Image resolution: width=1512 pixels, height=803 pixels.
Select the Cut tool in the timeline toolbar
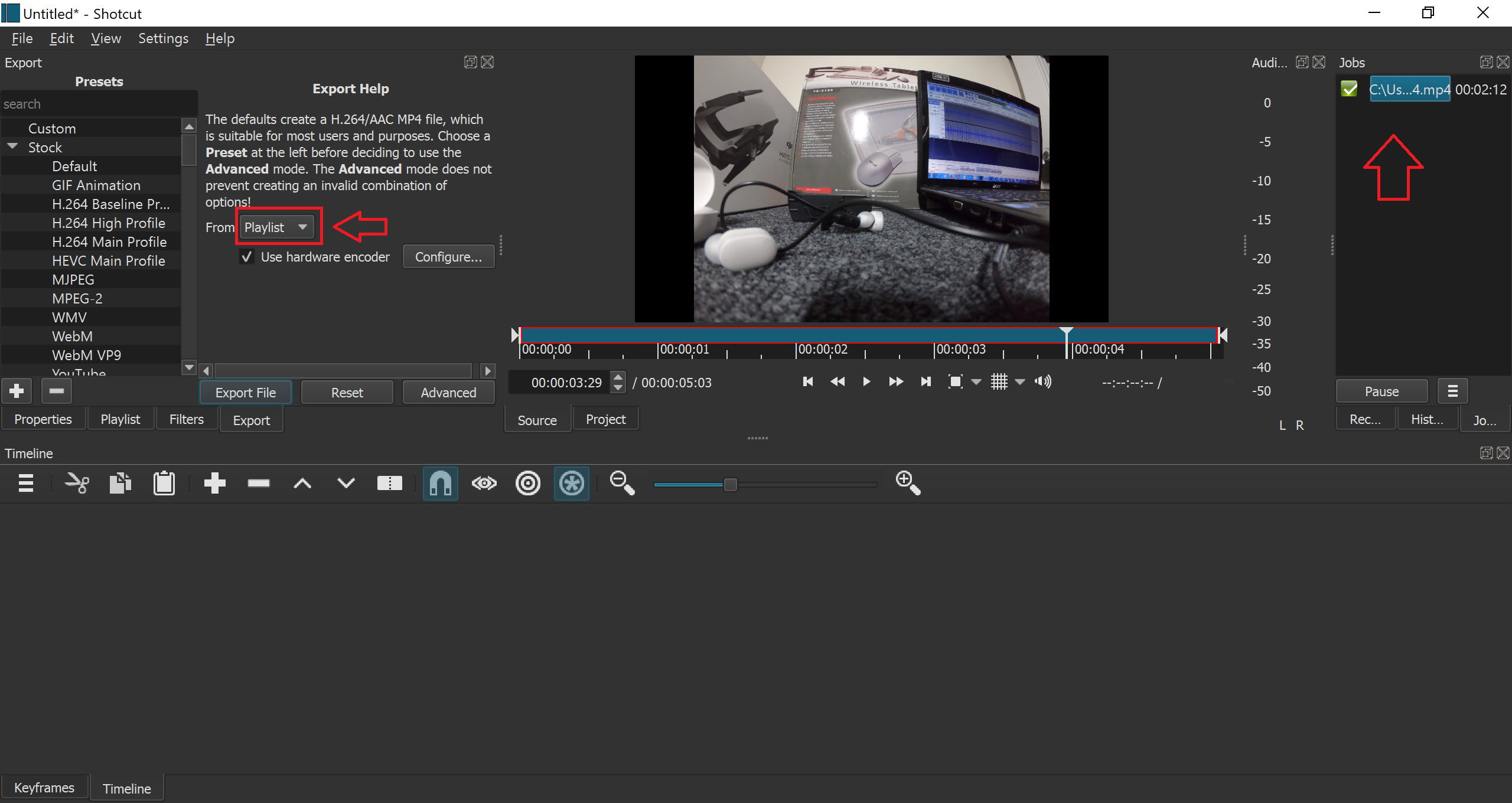click(76, 483)
